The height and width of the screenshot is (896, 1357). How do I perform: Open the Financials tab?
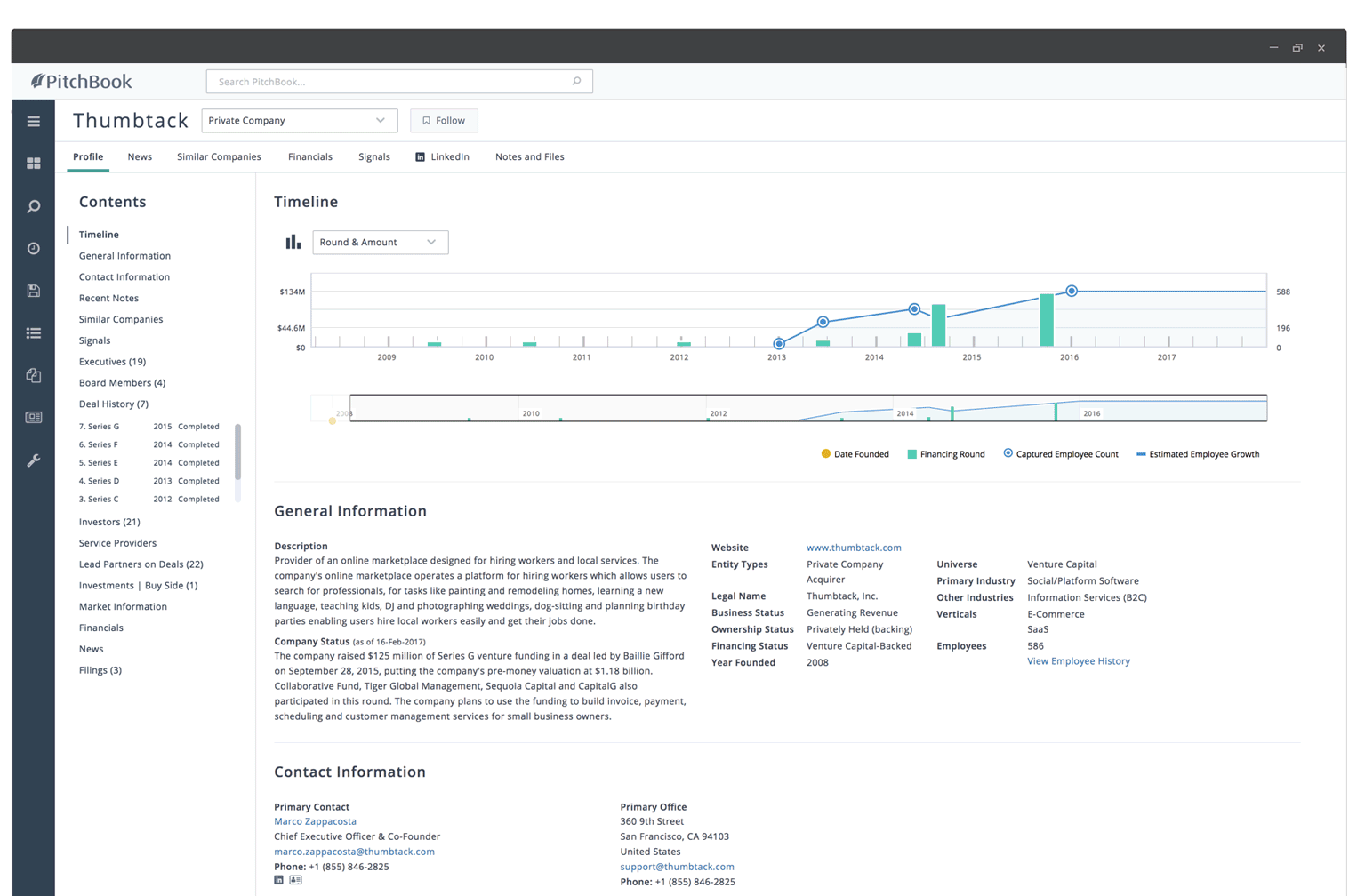(x=310, y=156)
